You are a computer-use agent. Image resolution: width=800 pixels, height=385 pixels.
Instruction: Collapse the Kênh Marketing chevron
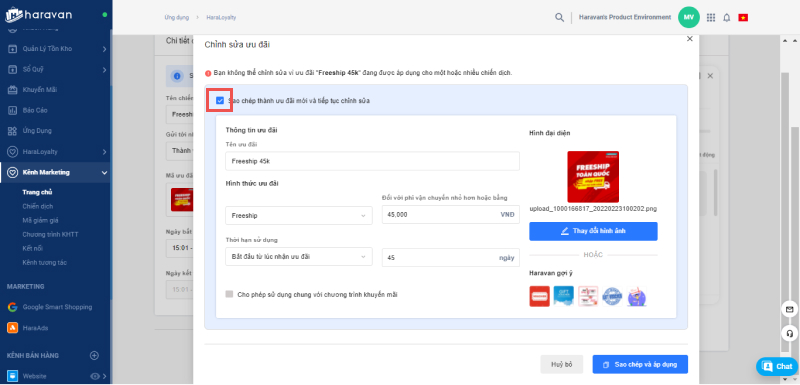tap(104, 172)
